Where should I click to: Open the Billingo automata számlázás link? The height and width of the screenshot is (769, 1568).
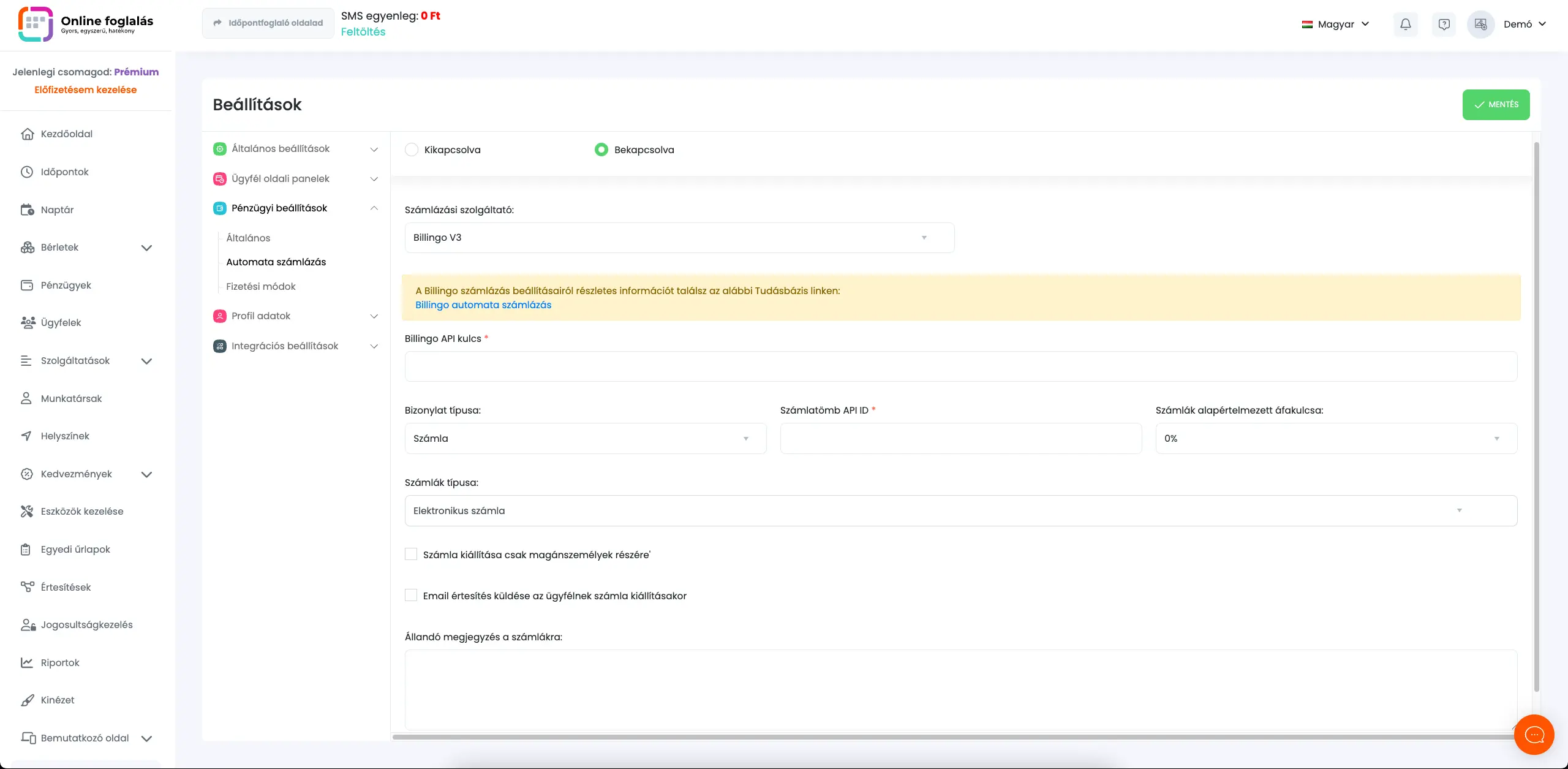483,305
